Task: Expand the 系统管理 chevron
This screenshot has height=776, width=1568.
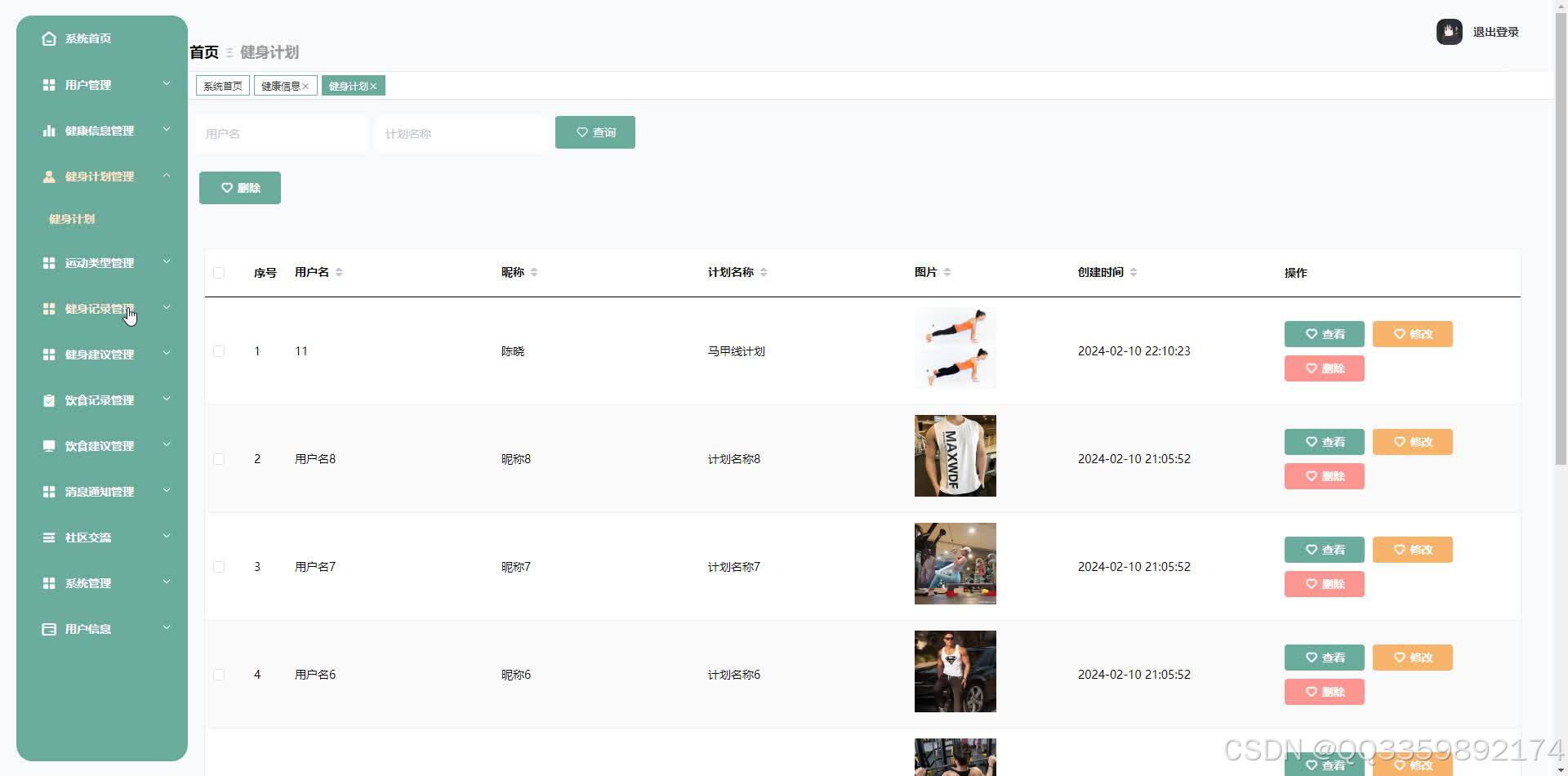Action: pos(167,582)
